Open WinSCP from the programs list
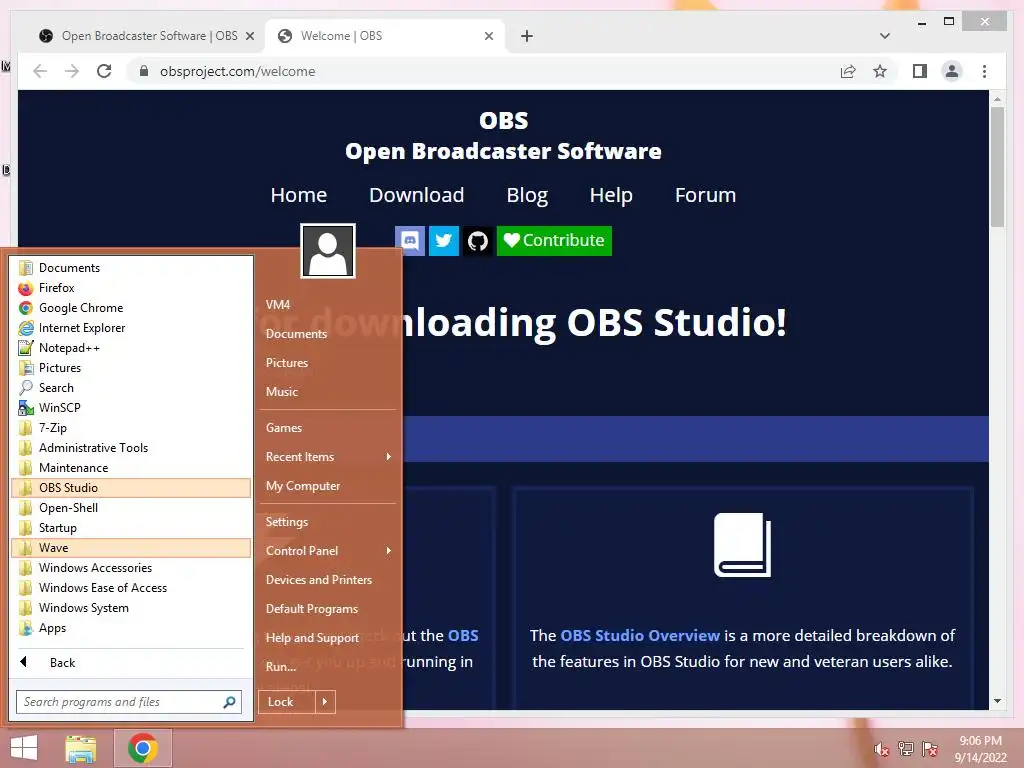 pos(131,408)
